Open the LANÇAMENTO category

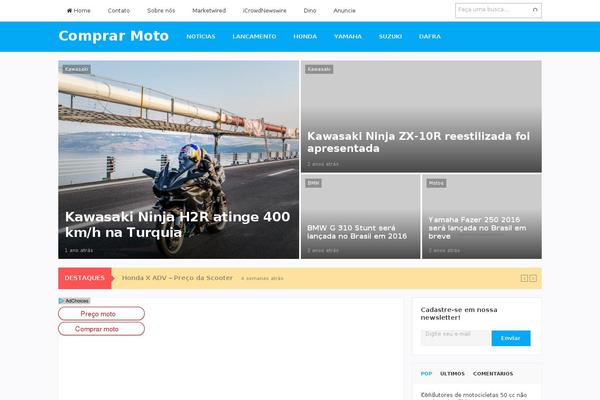[x=254, y=36]
